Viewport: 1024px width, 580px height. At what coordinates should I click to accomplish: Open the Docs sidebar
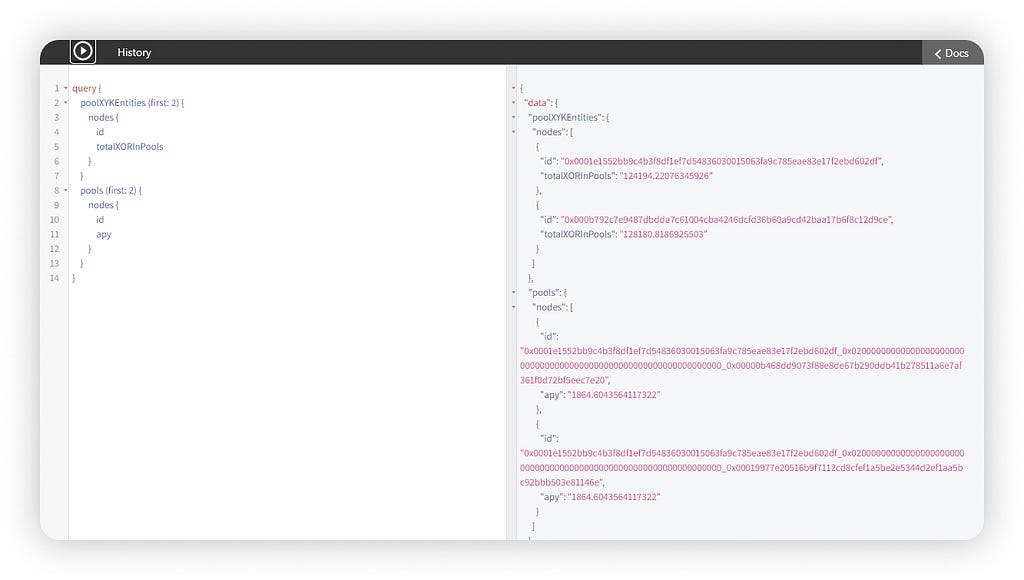952,53
